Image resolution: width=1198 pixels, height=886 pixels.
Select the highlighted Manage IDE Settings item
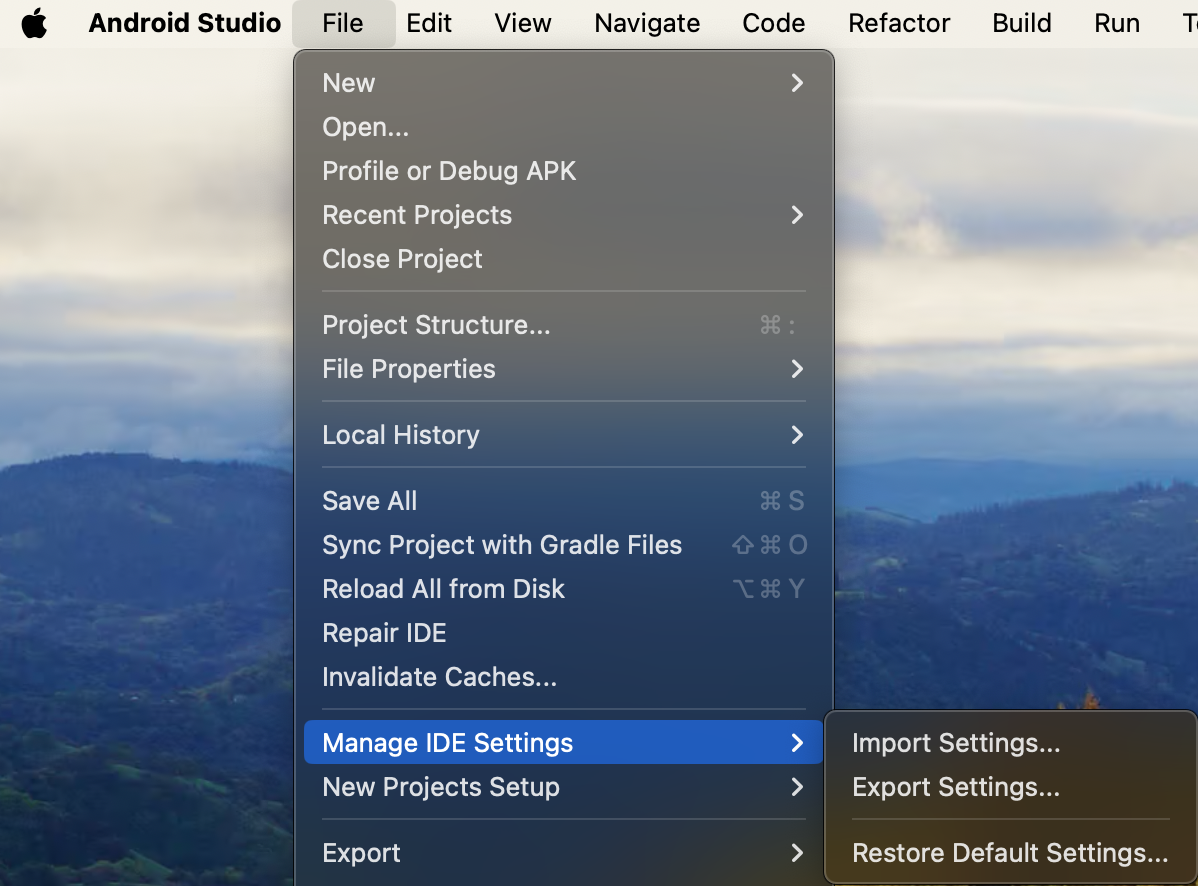tap(563, 742)
